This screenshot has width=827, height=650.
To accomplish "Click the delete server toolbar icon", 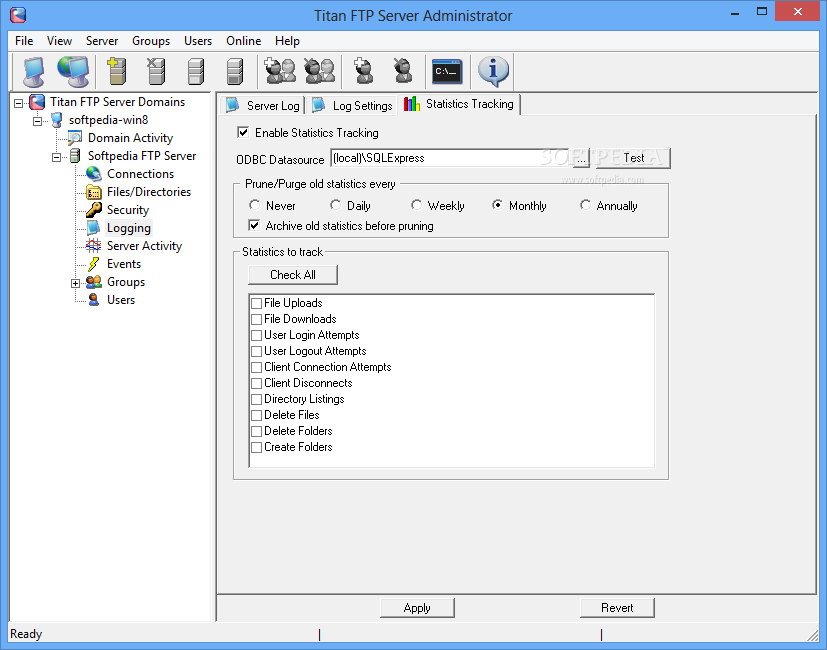I will click(156, 71).
